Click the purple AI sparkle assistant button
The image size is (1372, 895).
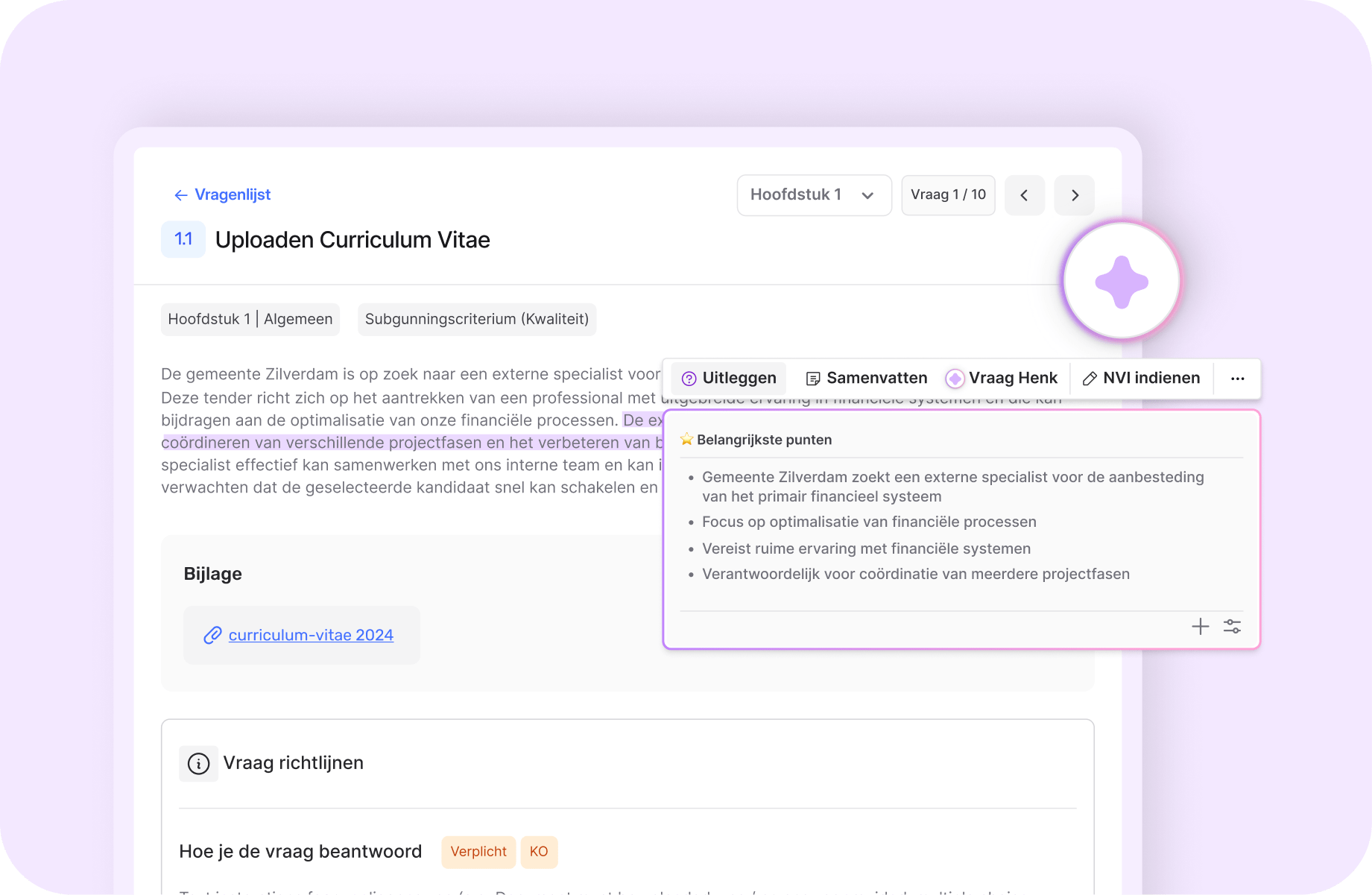[x=1121, y=282]
